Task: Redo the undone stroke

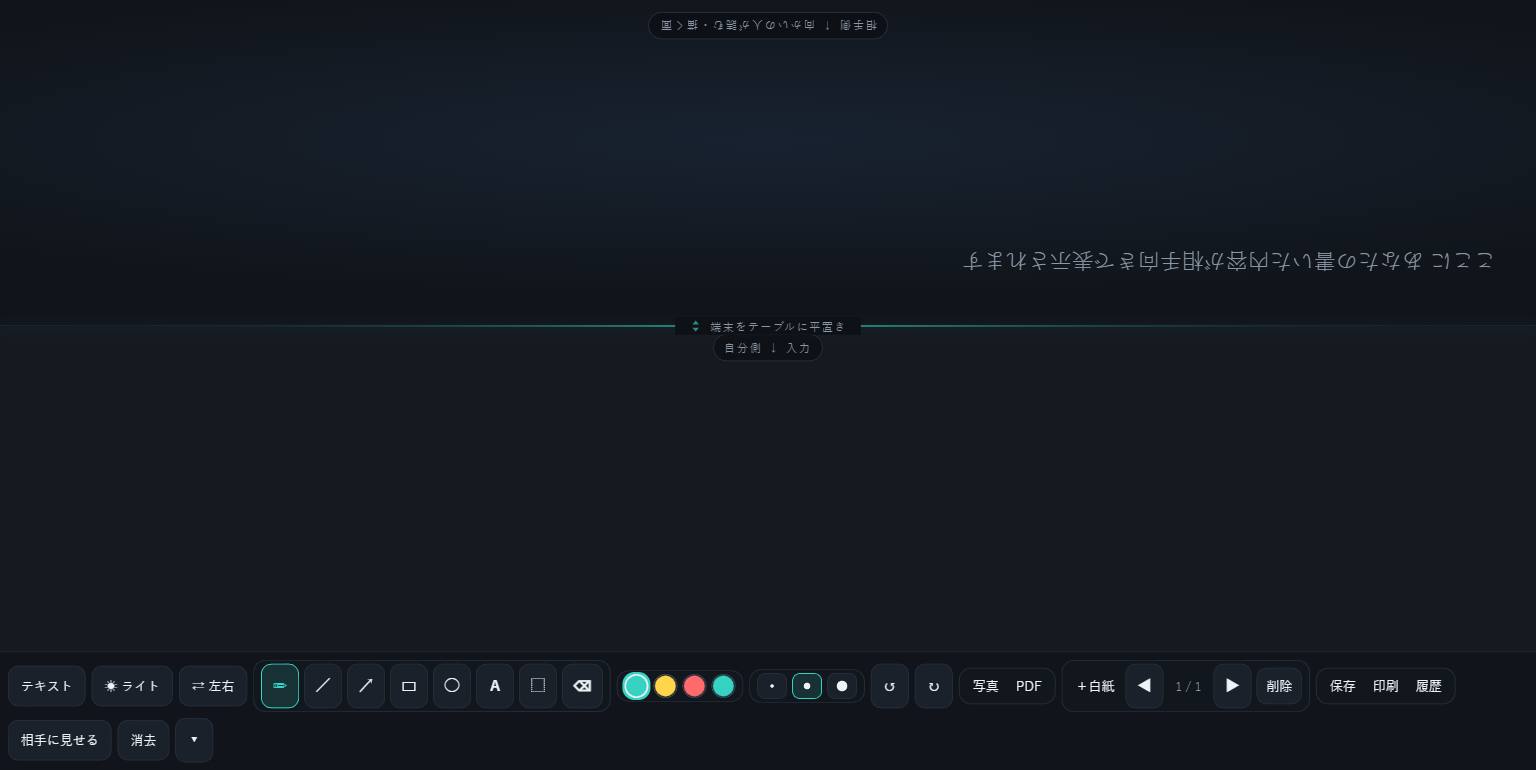Action: [x=934, y=686]
